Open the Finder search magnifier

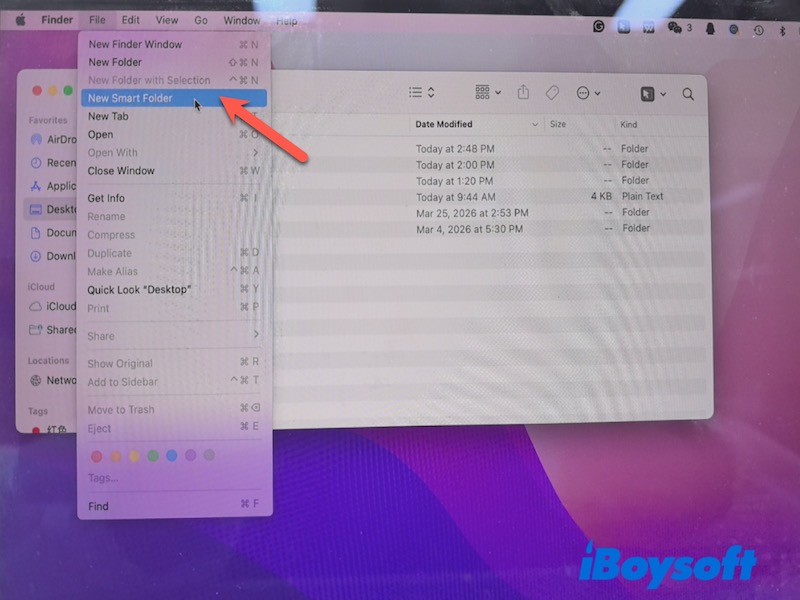688,93
